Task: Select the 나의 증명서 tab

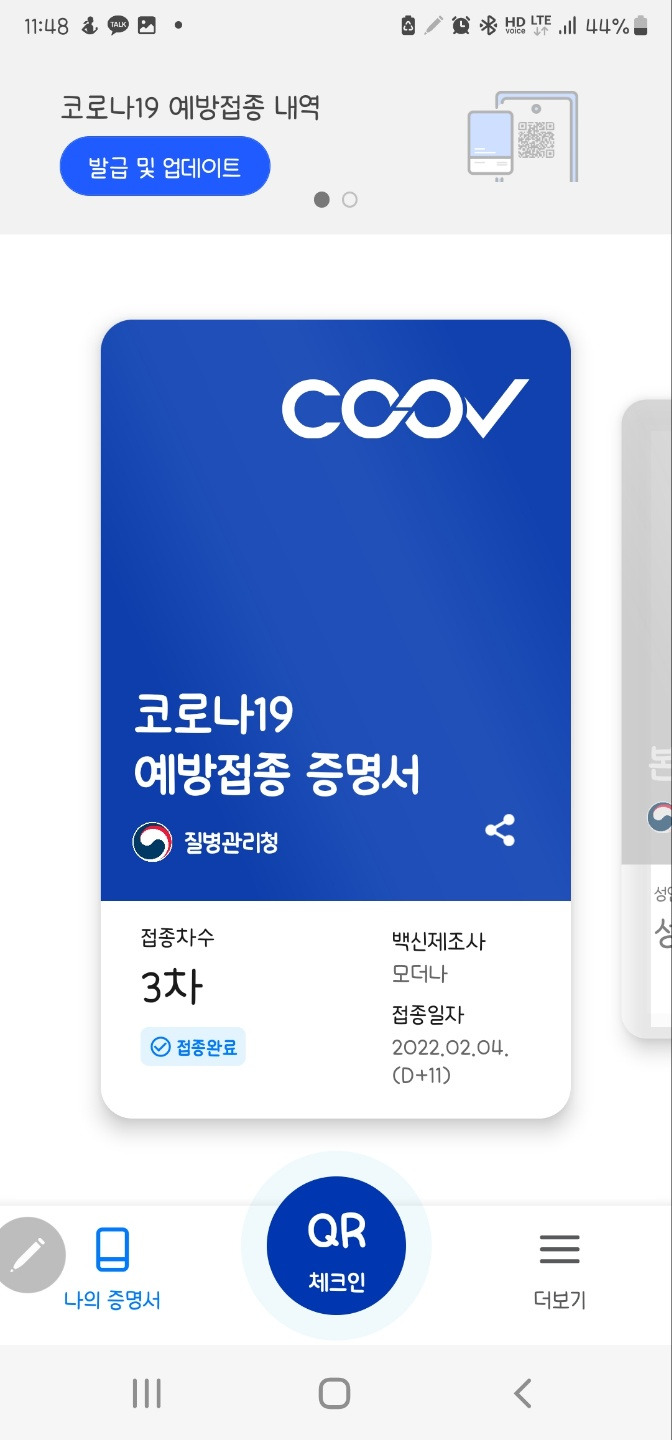Action: click(x=112, y=1269)
